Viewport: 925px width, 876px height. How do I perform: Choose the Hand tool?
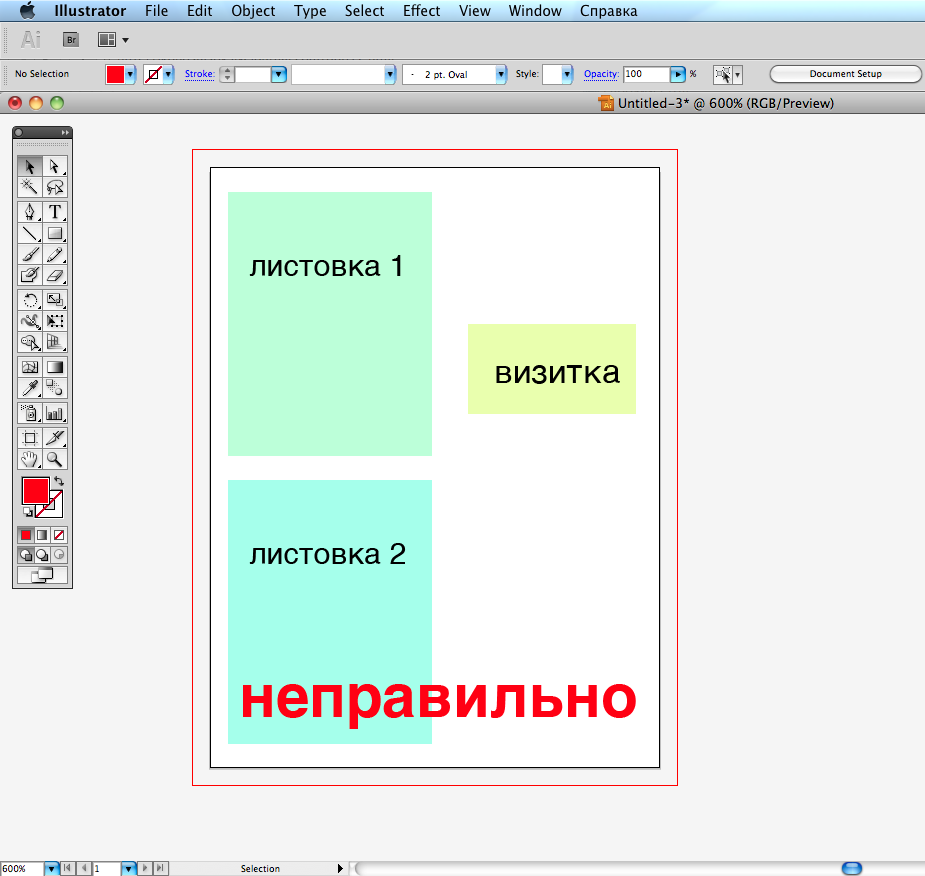point(29,459)
